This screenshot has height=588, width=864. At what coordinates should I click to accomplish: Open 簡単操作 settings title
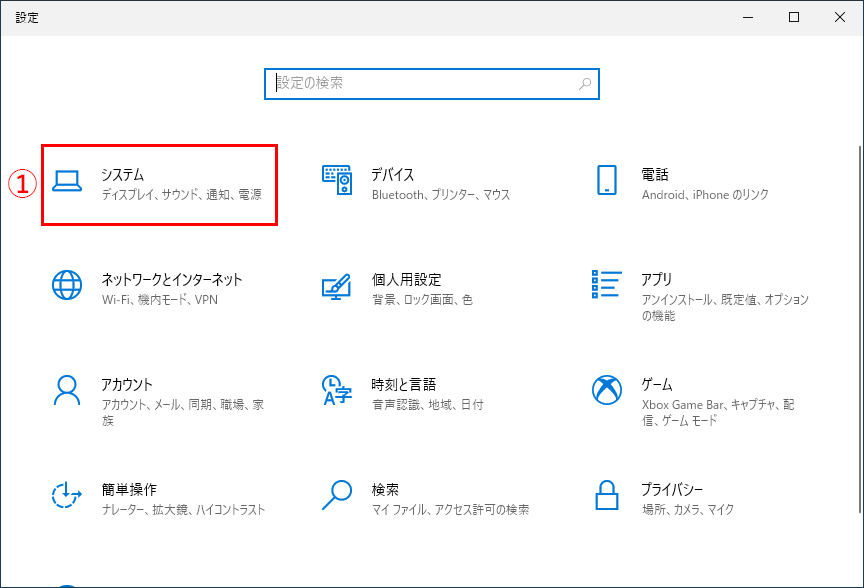pyautogui.click(x=129, y=489)
